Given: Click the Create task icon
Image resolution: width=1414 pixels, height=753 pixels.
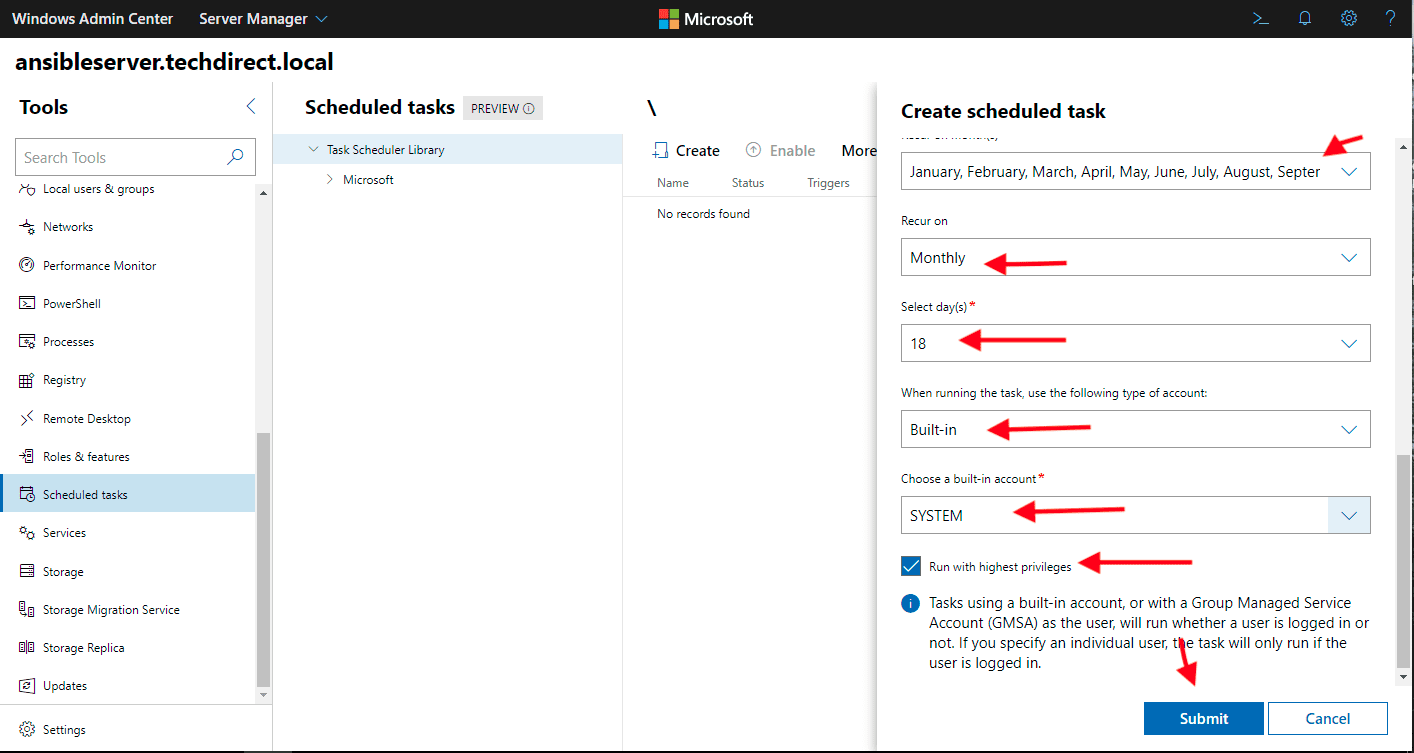Looking at the screenshot, I should pyautogui.click(x=660, y=151).
